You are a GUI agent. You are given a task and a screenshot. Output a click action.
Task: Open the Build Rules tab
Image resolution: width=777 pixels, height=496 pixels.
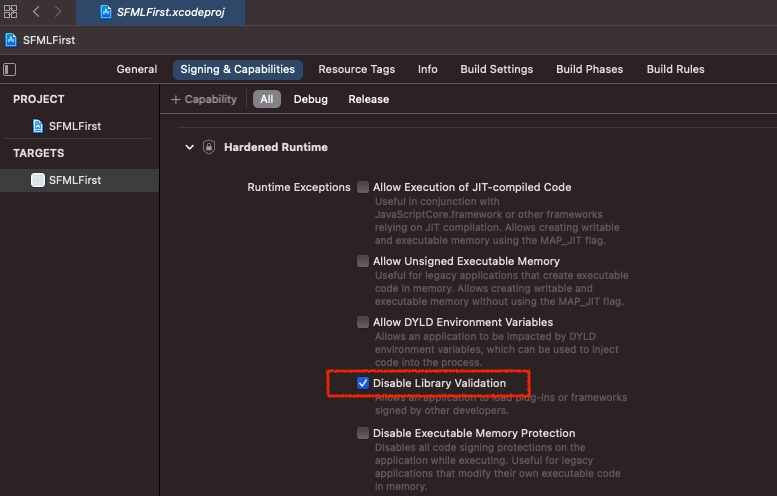tap(675, 69)
